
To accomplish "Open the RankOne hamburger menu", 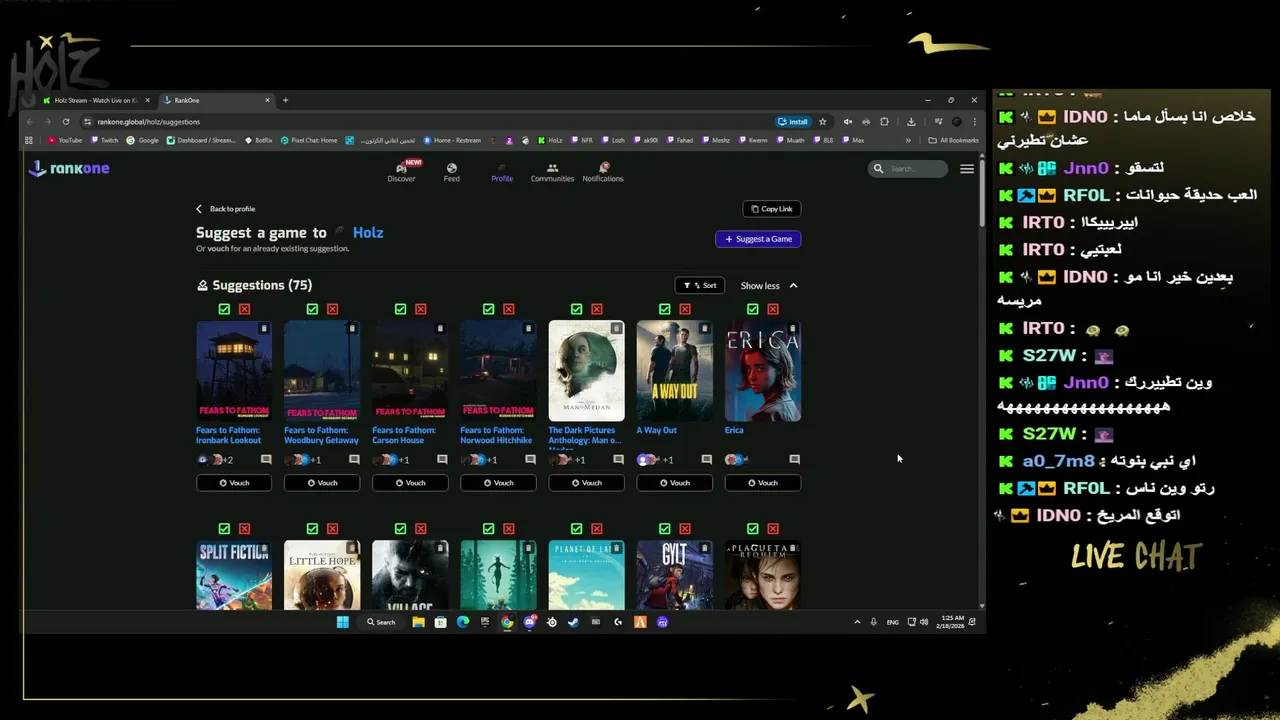I will (x=967, y=169).
